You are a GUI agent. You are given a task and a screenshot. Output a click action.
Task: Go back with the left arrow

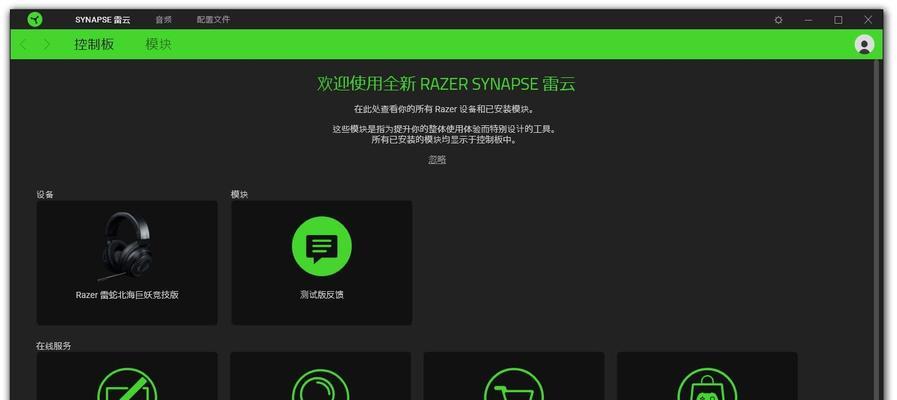23,45
